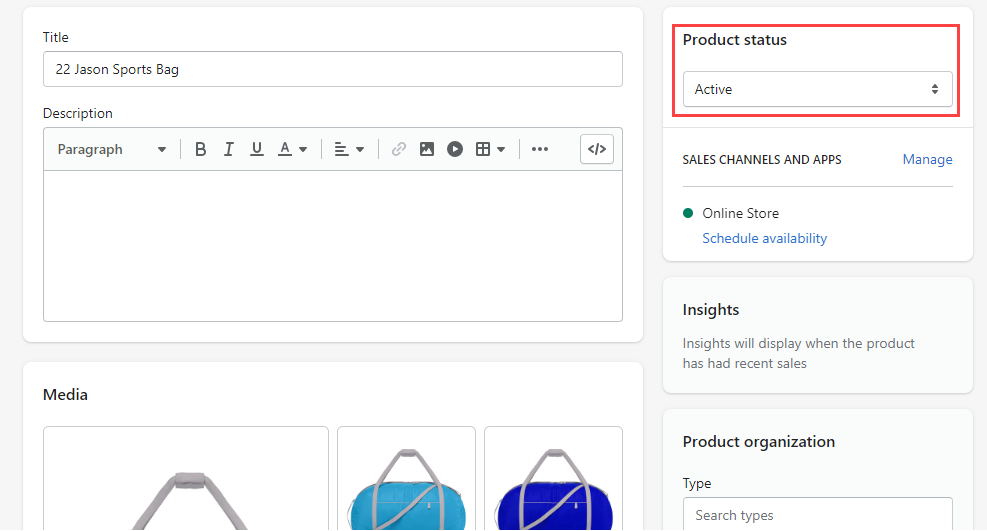
Task: Insert video using the play icon
Action: [455, 149]
